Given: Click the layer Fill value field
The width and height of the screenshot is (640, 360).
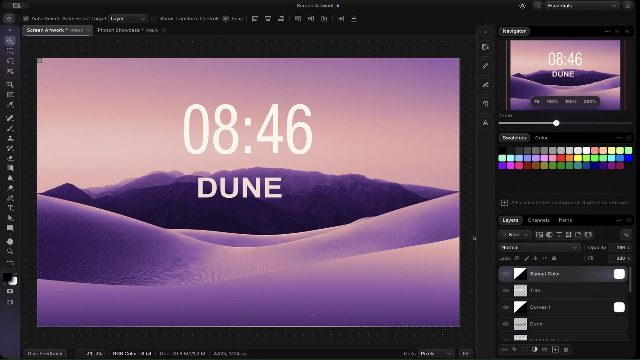Looking at the screenshot, I should [x=620, y=258].
